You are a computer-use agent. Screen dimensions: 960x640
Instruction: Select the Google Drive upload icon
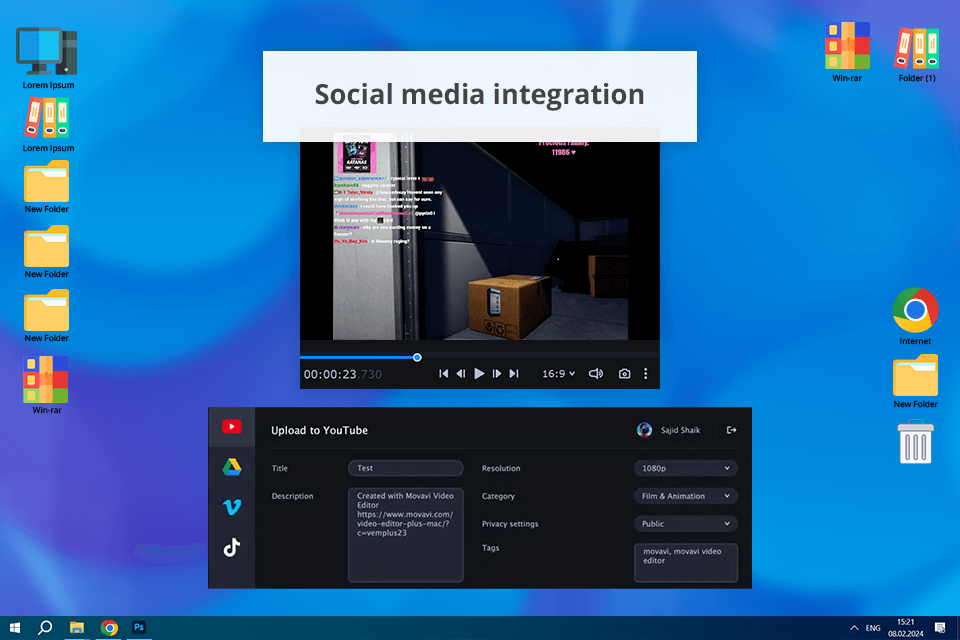coord(231,467)
